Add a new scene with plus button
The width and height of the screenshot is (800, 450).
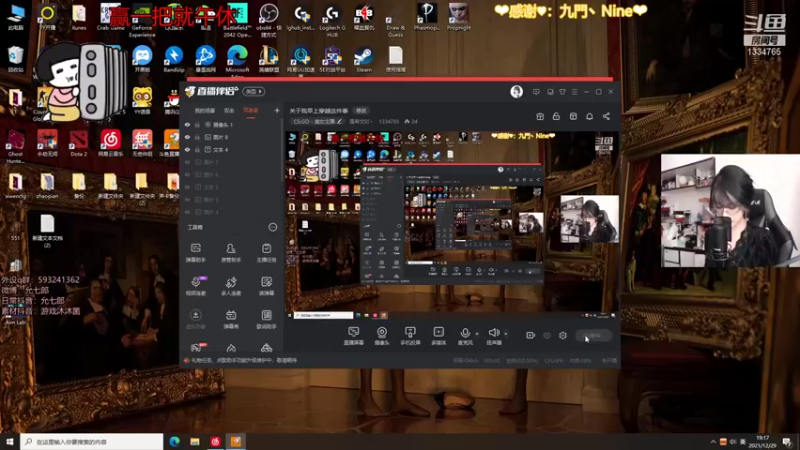click(277, 110)
